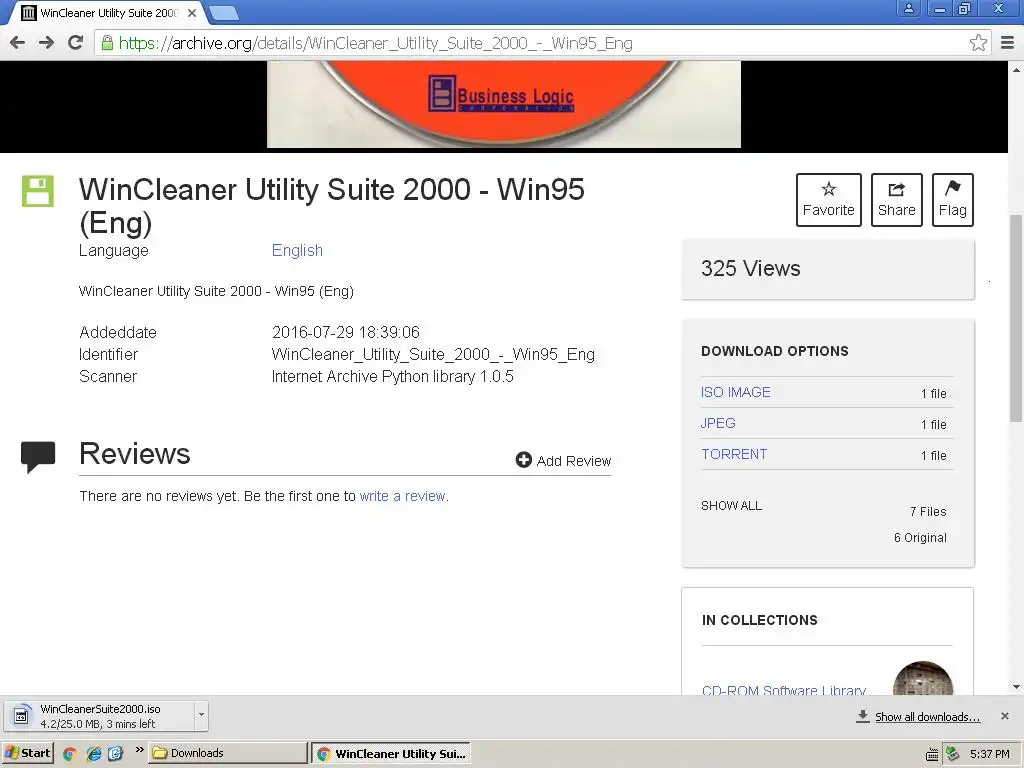Click the third quick launch icon
The height and width of the screenshot is (768, 1024).
click(115, 754)
